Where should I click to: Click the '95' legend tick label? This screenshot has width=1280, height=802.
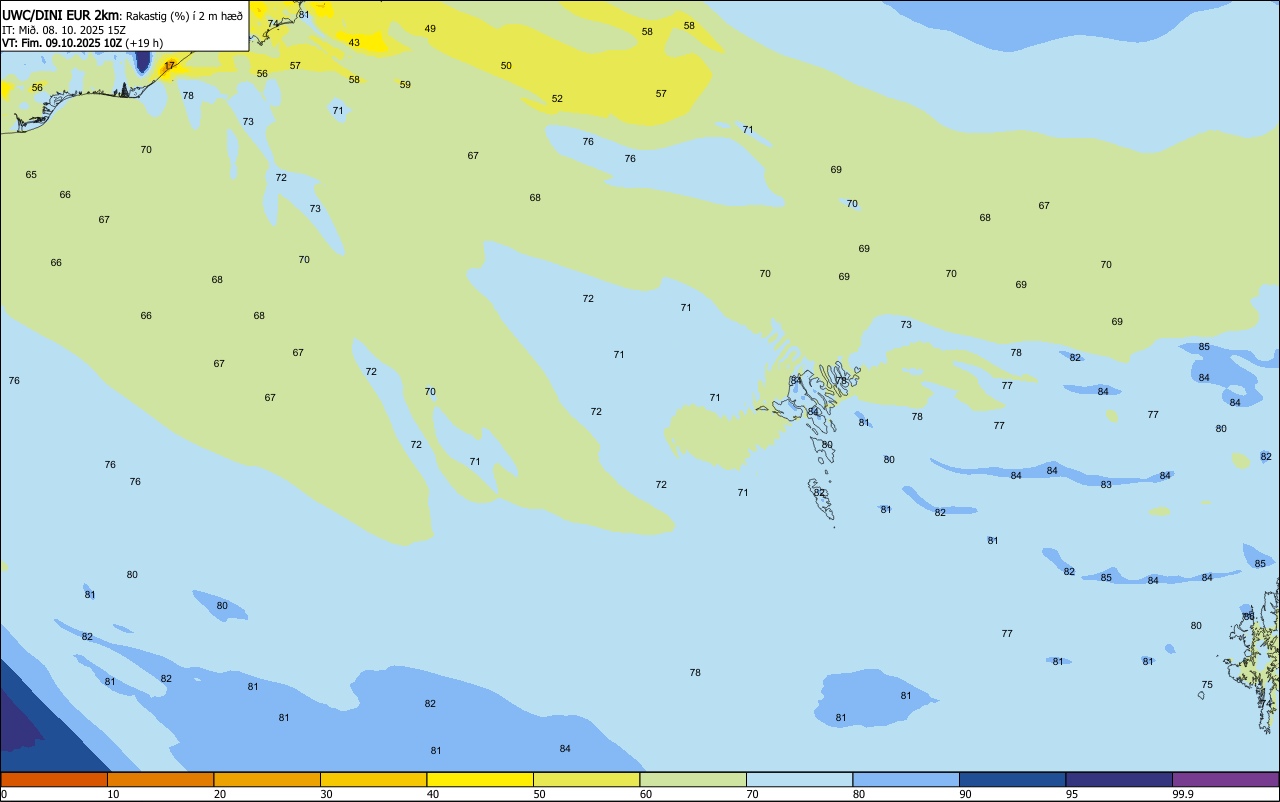pyautogui.click(x=1072, y=794)
